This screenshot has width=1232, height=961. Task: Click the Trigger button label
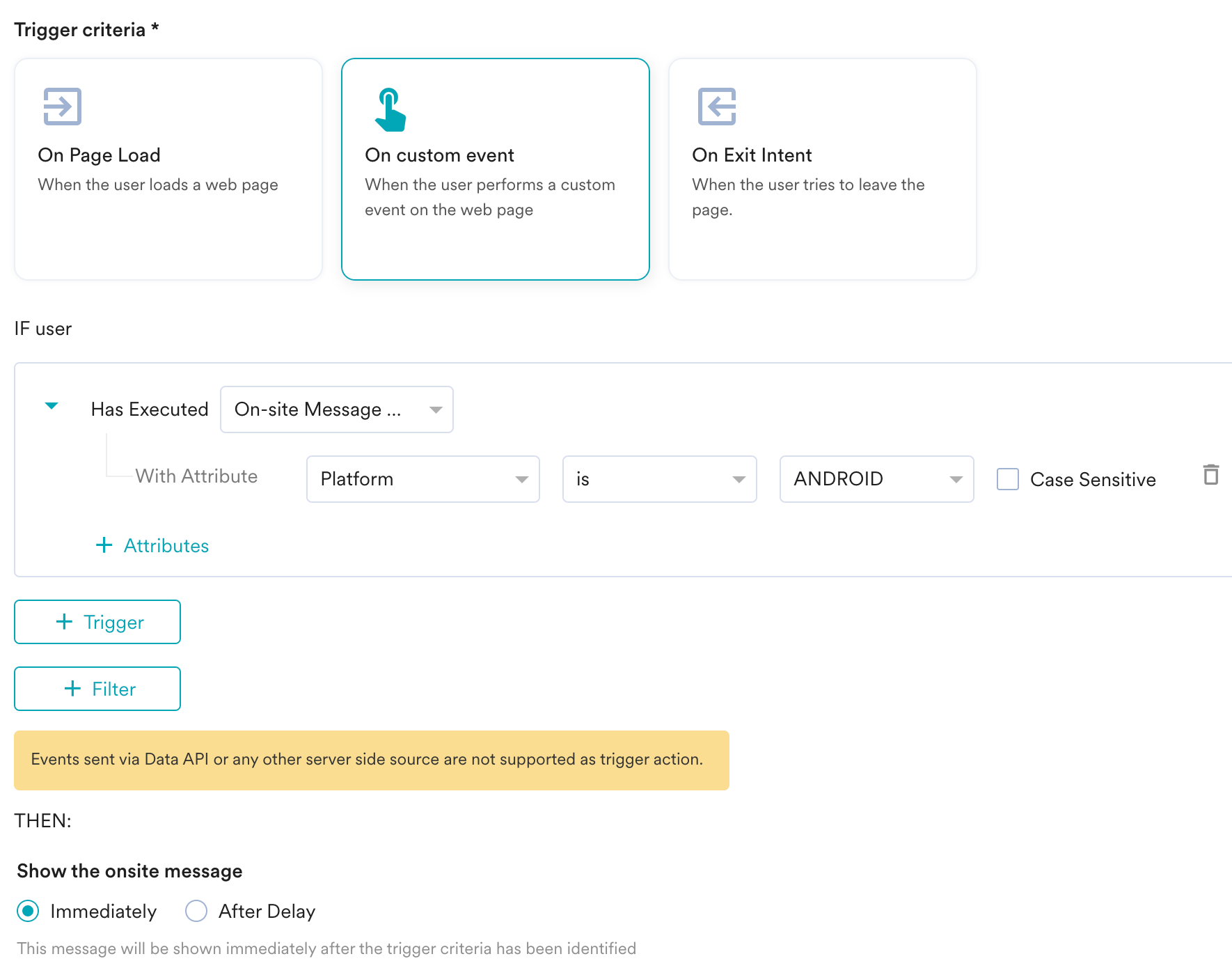(113, 622)
